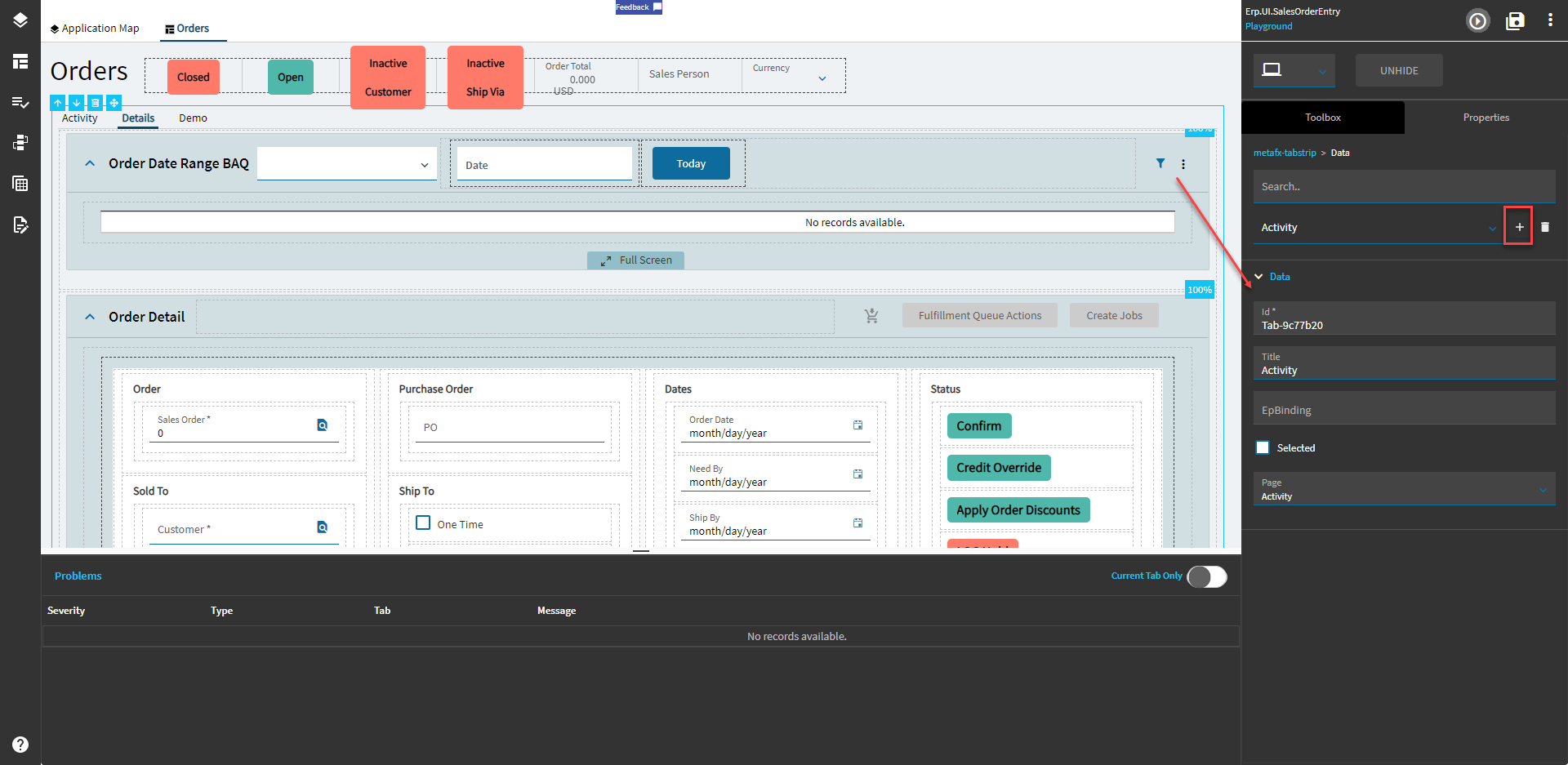The width and height of the screenshot is (1568, 765).
Task: Open the layers icon in left sidebar
Action: coord(20,20)
